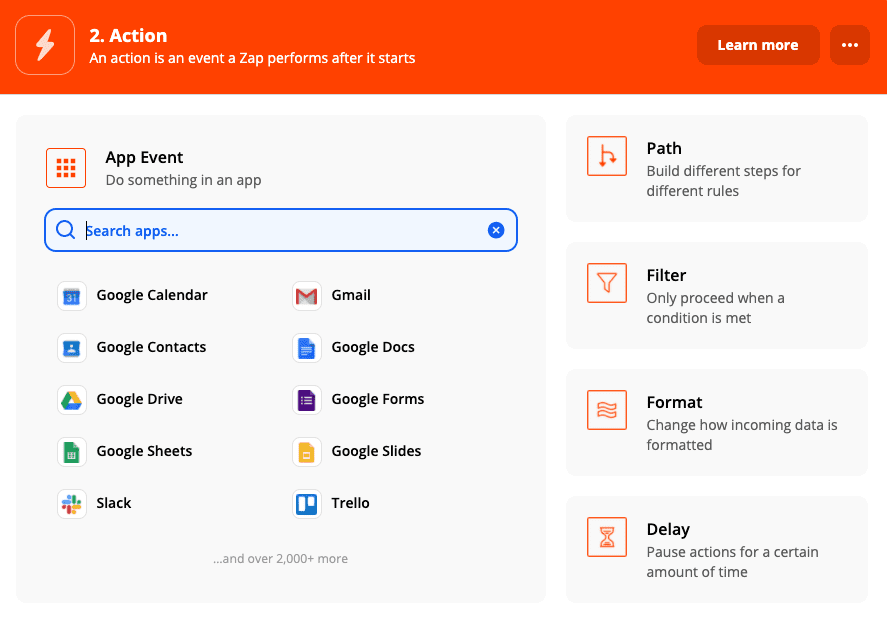Select the Google Drive icon
The image size is (887, 620).
(72, 400)
